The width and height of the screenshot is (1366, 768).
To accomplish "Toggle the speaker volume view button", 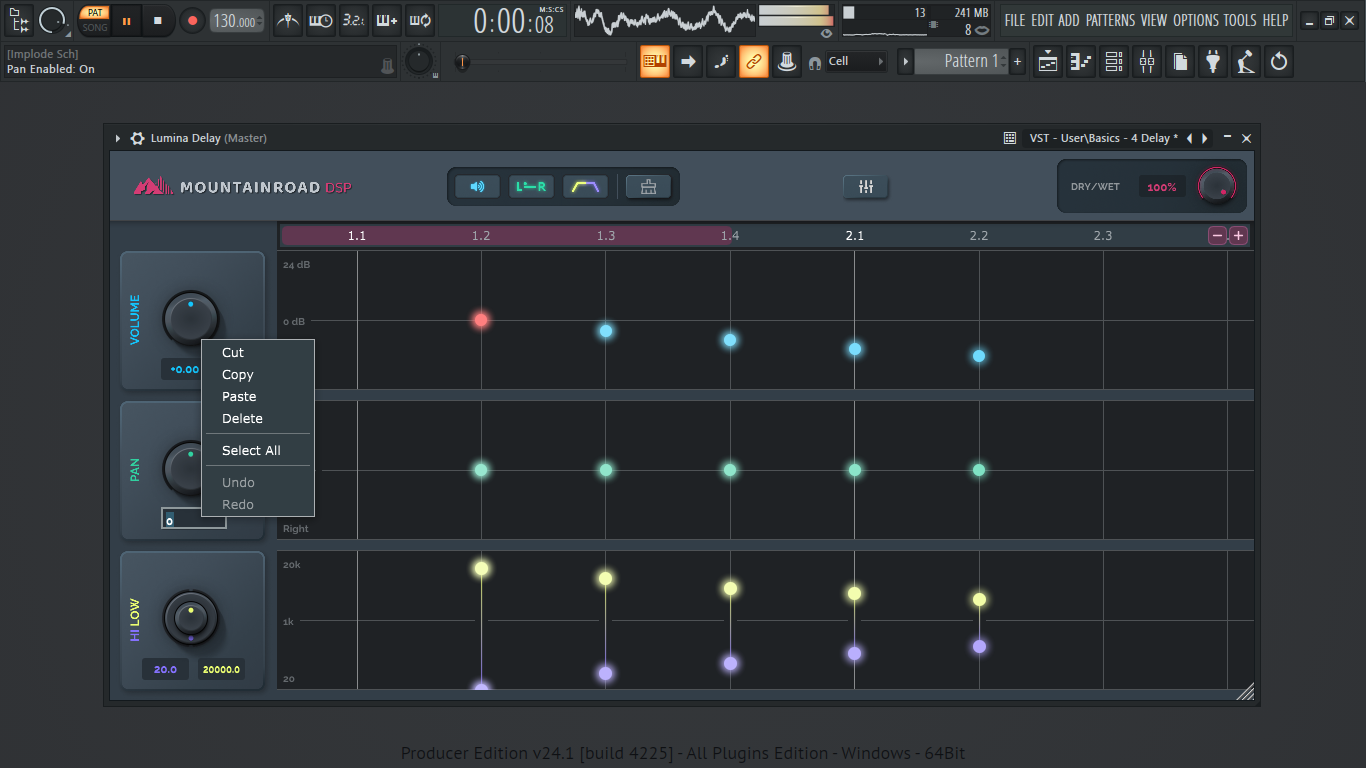I will tap(478, 186).
